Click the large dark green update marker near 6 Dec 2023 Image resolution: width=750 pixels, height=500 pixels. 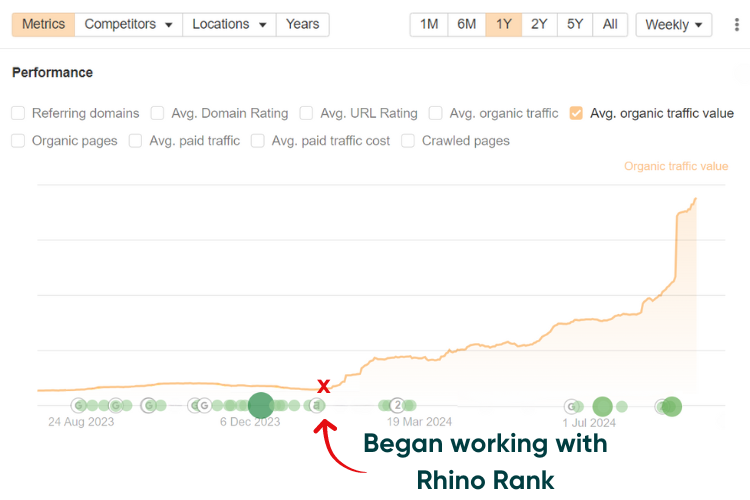(x=261, y=405)
